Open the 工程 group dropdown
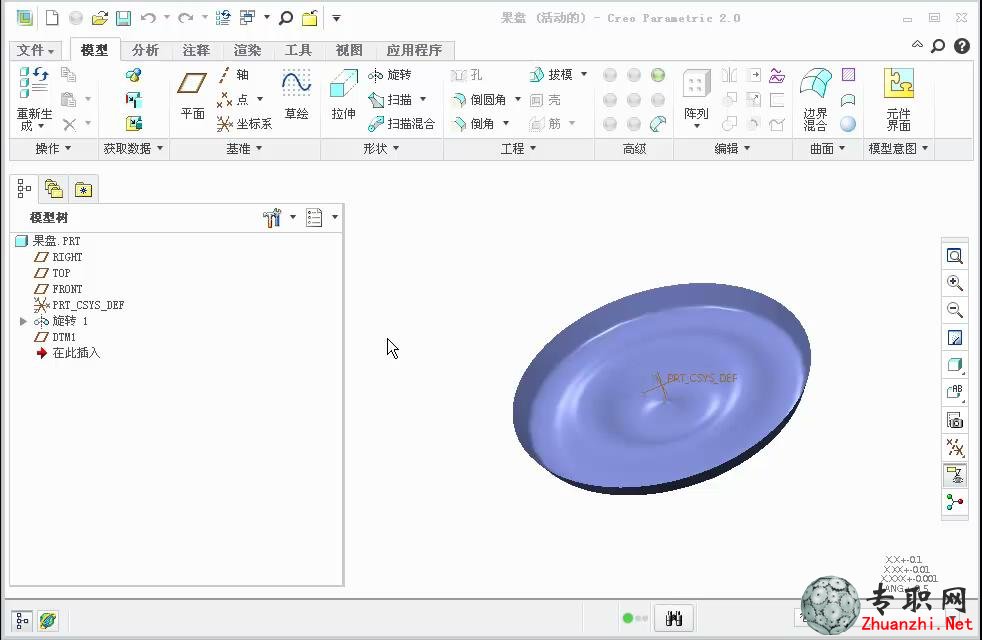This screenshot has height=640, width=982. coord(518,148)
